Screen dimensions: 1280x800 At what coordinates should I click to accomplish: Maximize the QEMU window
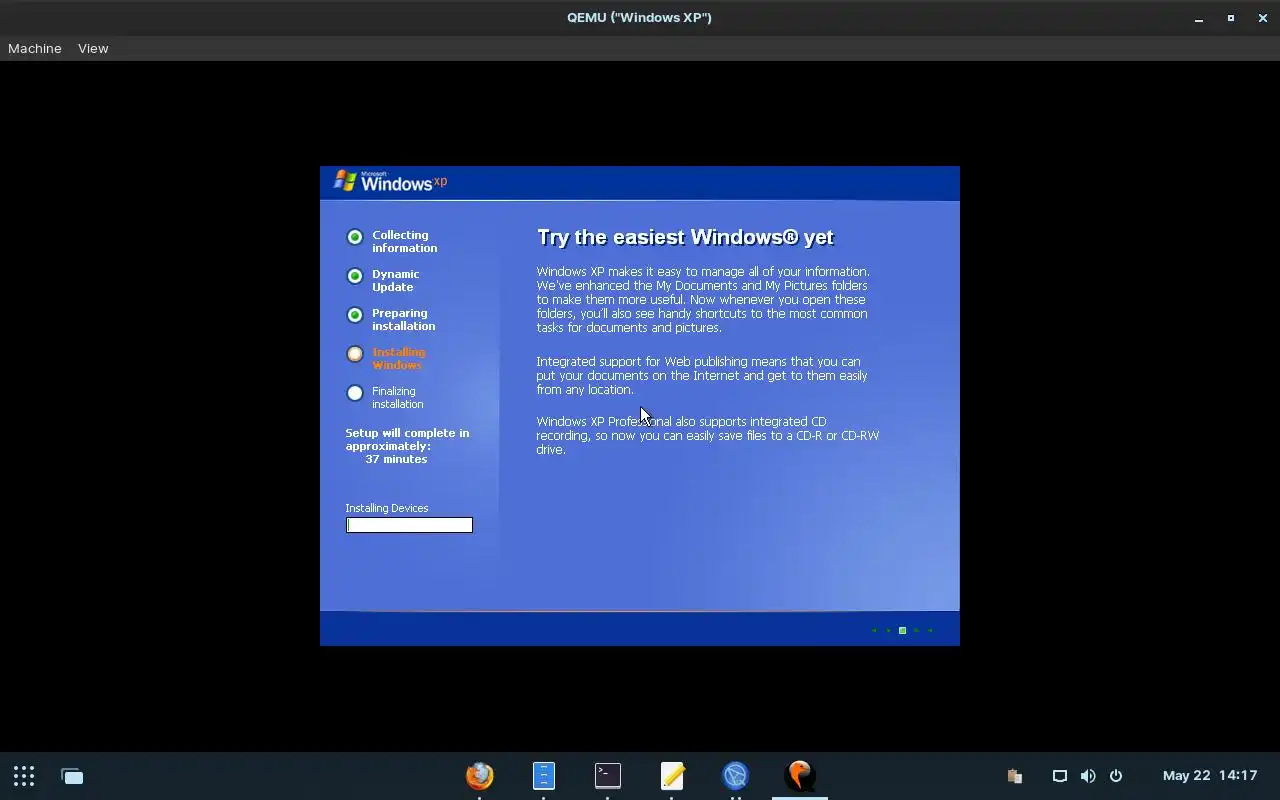[x=1231, y=18]
